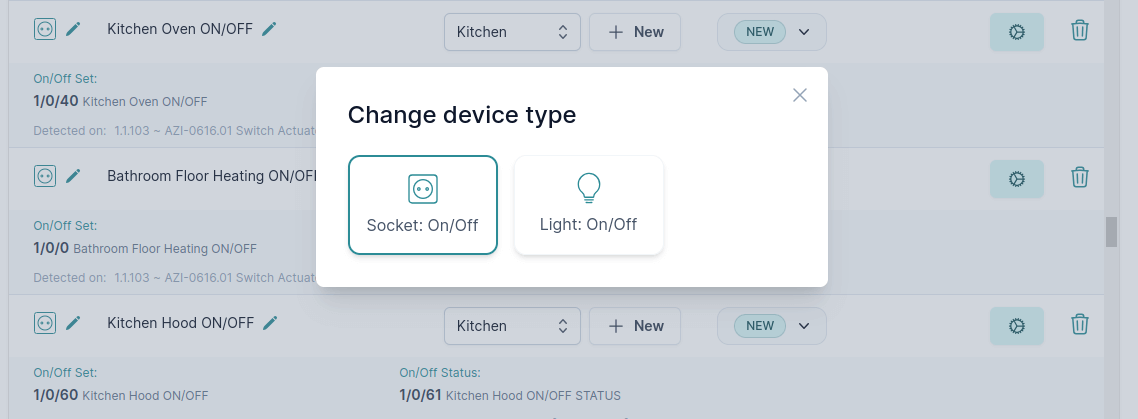Click socket type icon for Kitchen Oven
The width and height of the screenshot is (1138, 419).
pos(44,30)
